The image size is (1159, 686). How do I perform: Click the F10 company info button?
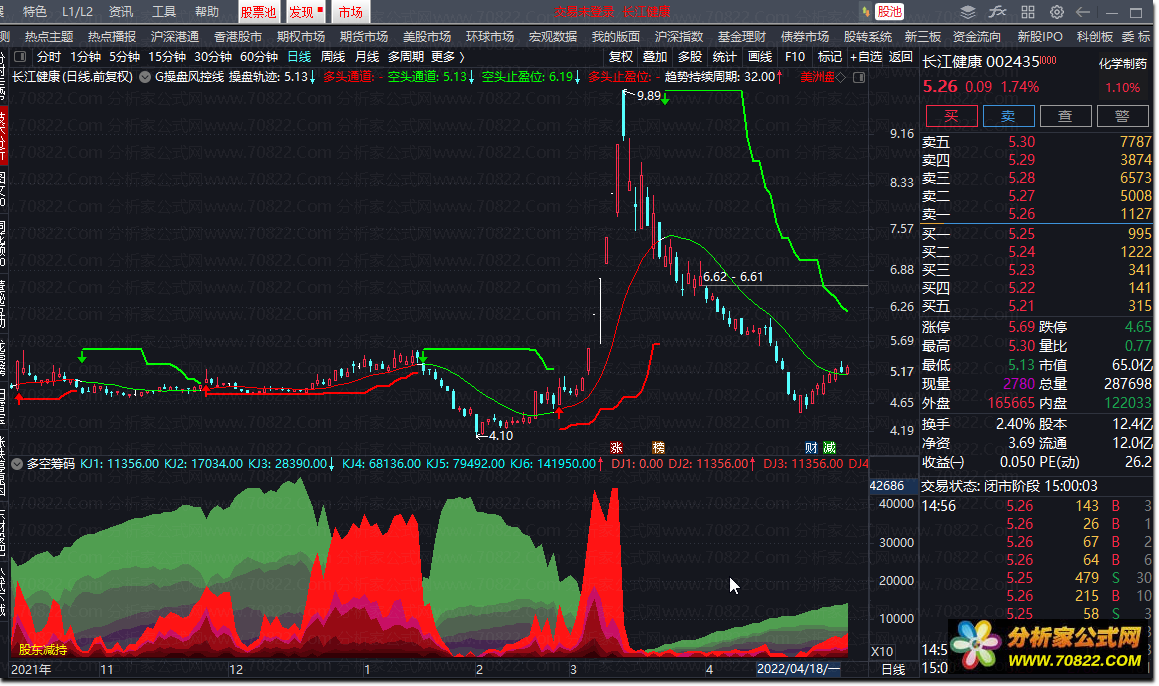coord(795,57)
